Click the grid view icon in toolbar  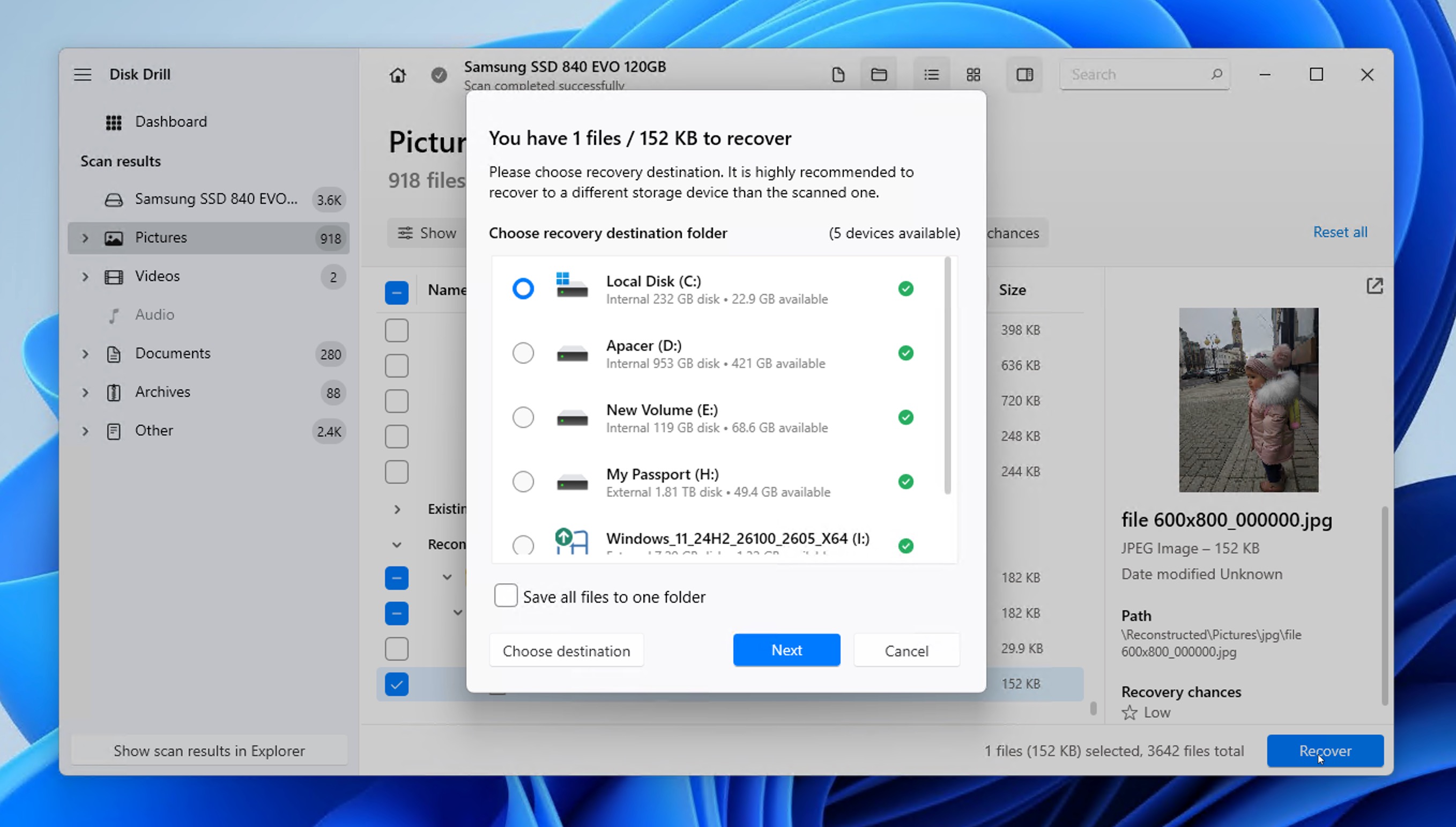[x=974, y=74]
